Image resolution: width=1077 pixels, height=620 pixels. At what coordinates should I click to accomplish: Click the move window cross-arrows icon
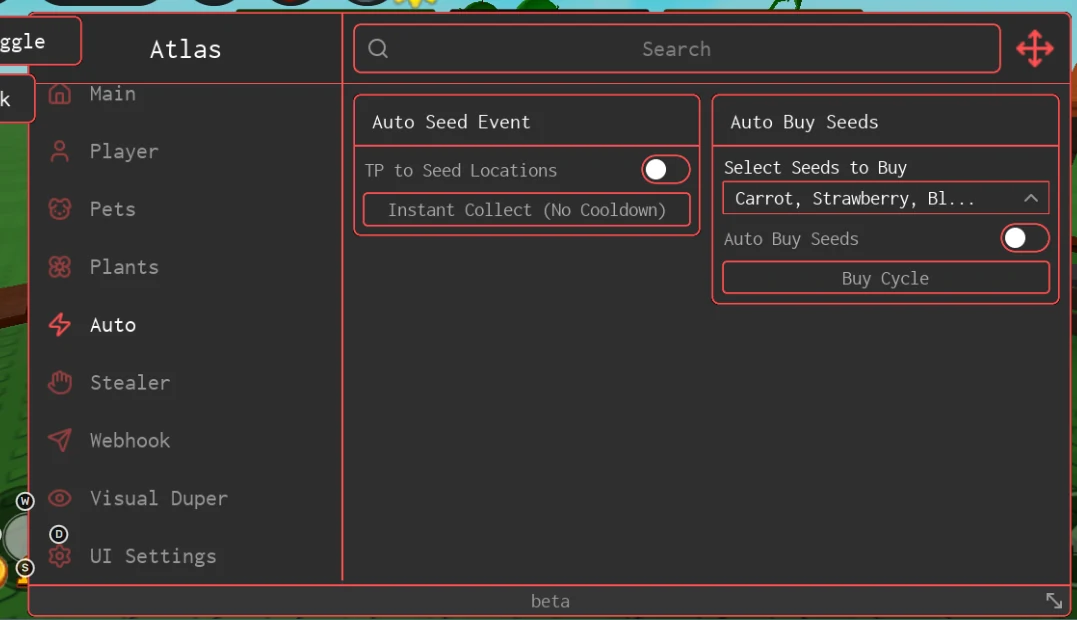1035,49
